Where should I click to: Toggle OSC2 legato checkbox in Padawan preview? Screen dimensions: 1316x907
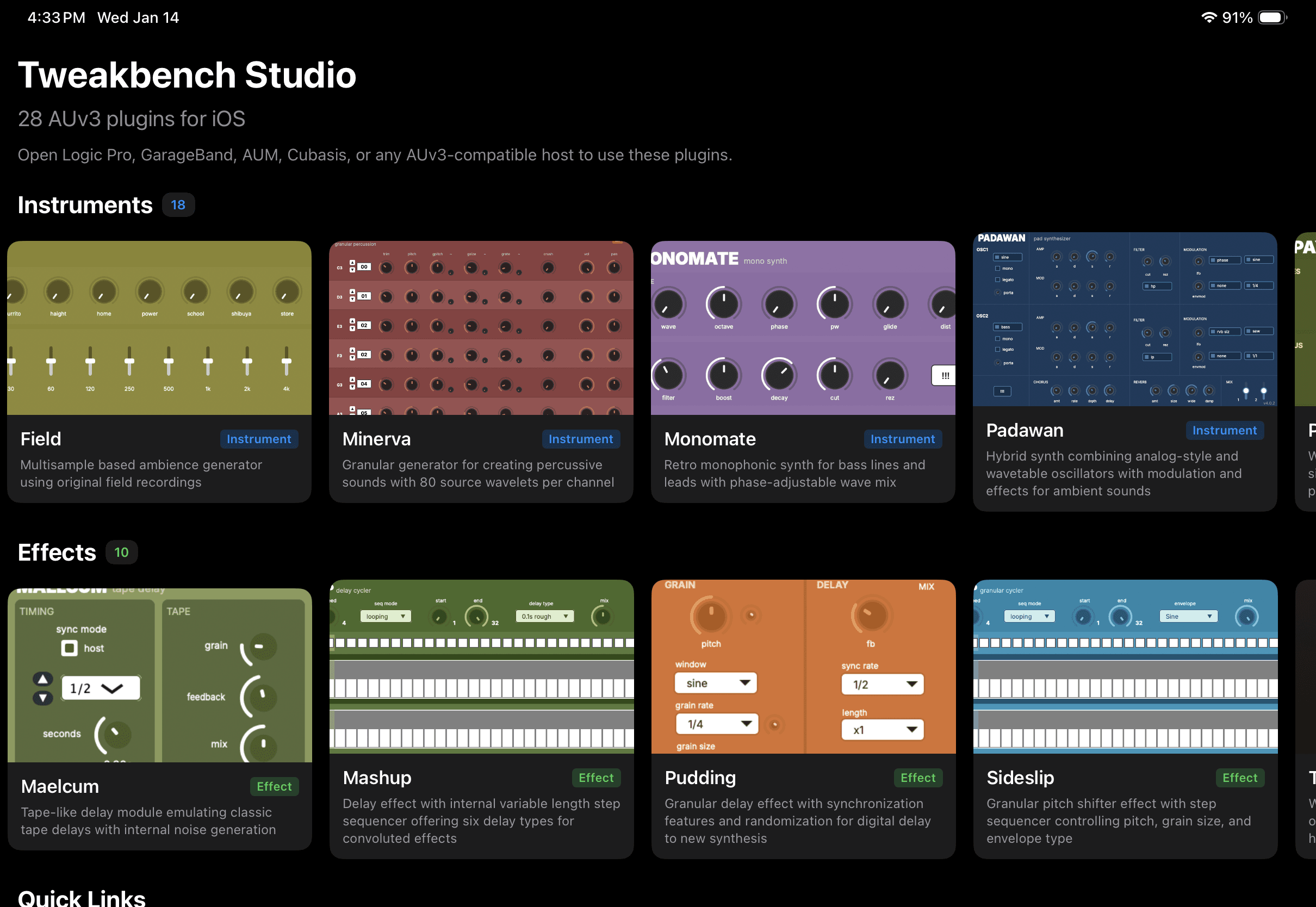(x=997, y=350)
